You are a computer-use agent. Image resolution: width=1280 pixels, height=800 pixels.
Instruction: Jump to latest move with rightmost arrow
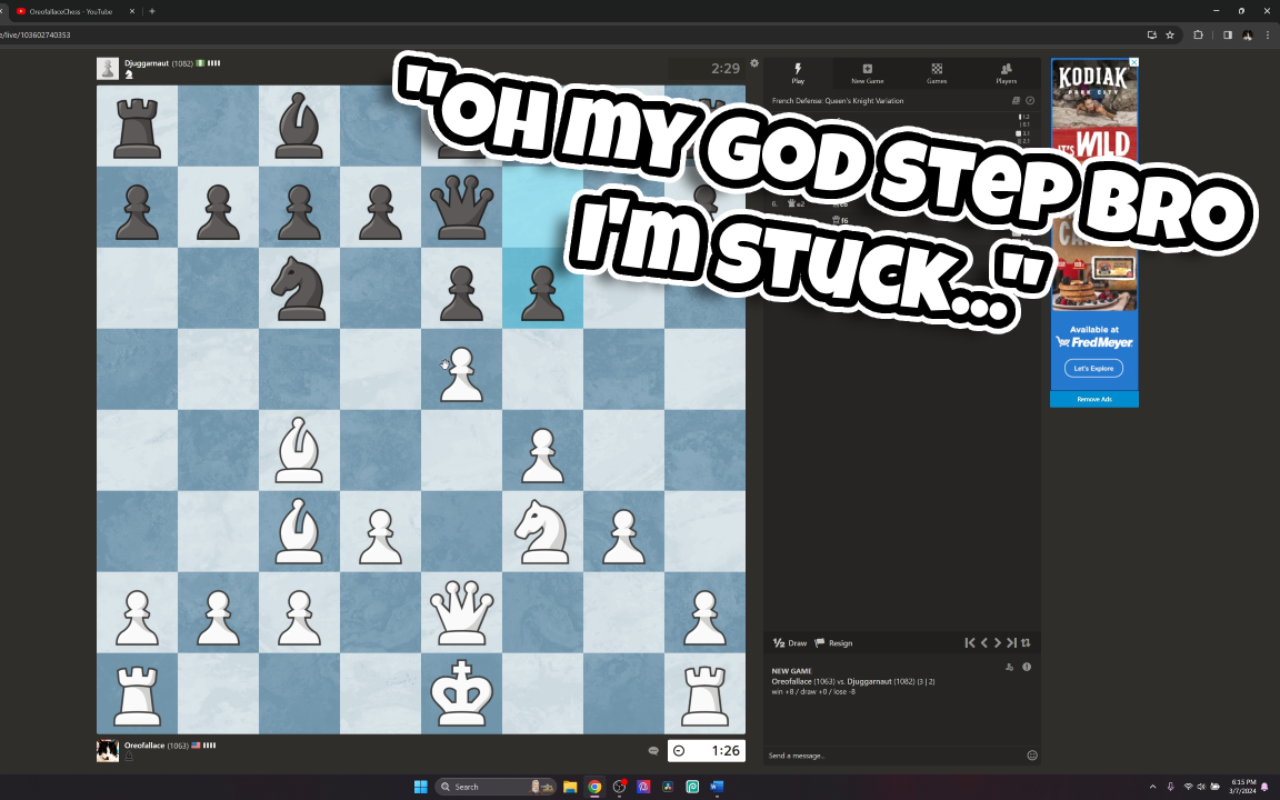pos(1010,643)
